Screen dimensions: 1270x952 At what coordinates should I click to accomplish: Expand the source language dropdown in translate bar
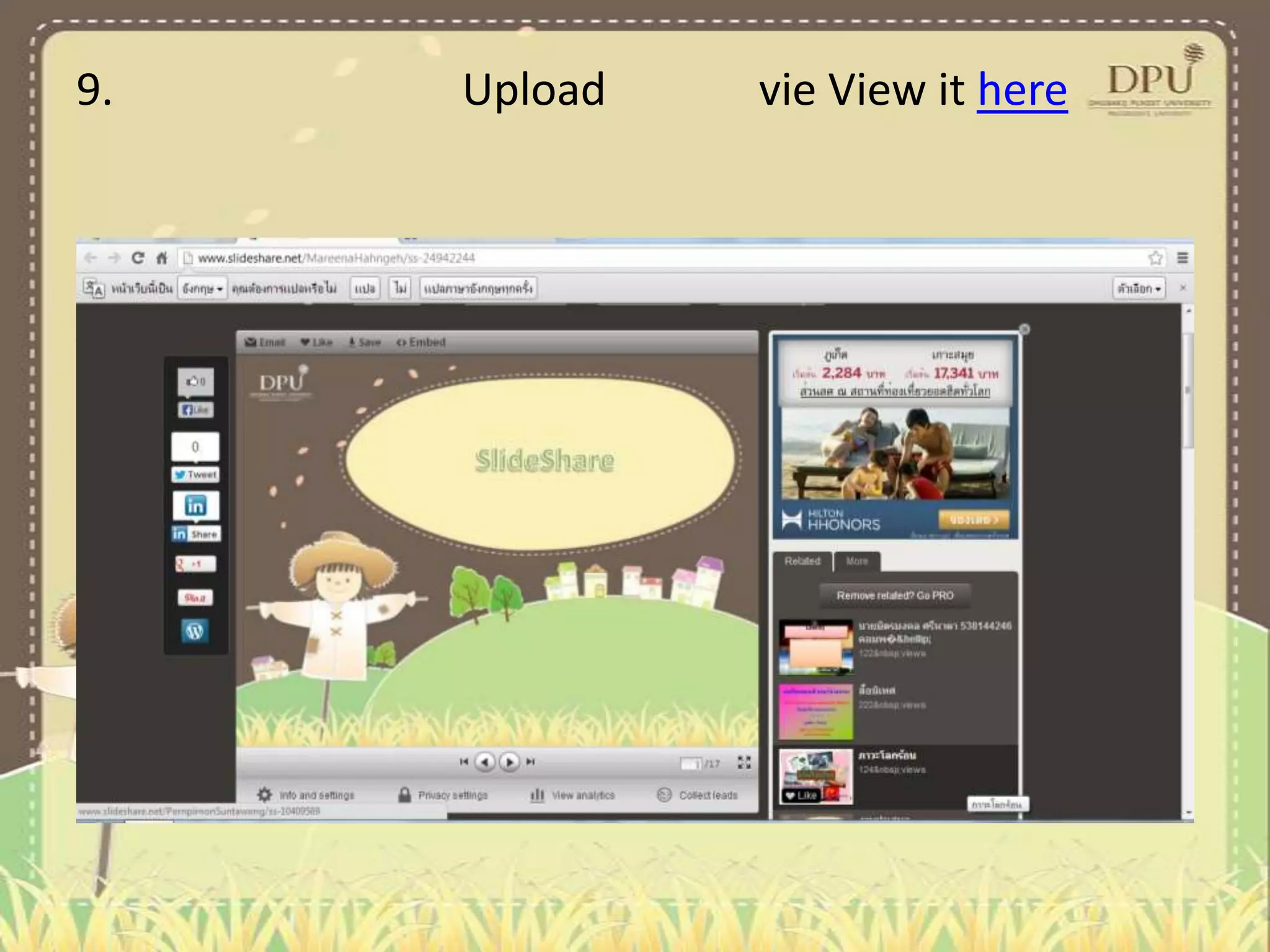[x=202, y=288]
